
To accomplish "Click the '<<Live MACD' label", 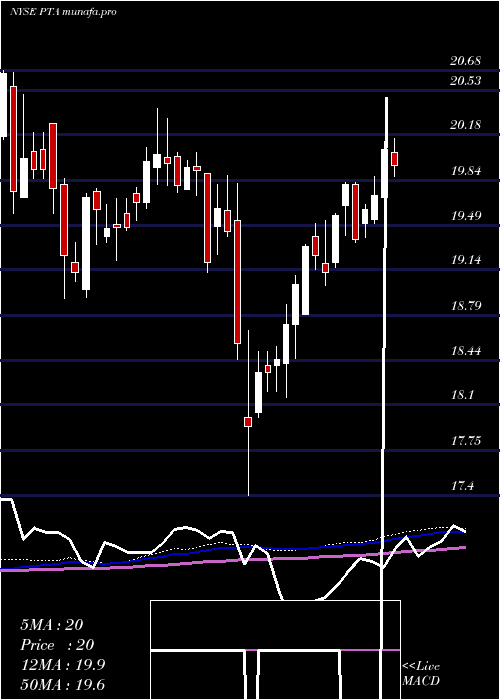I will point(421,674).
